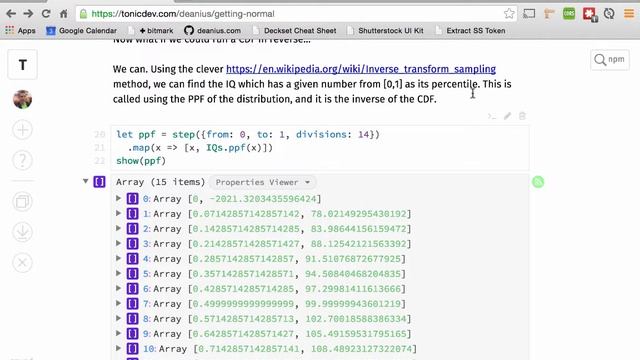
Task: Click the trash delete cell icon
Action: pyautogui.click(x=522, y=116)
